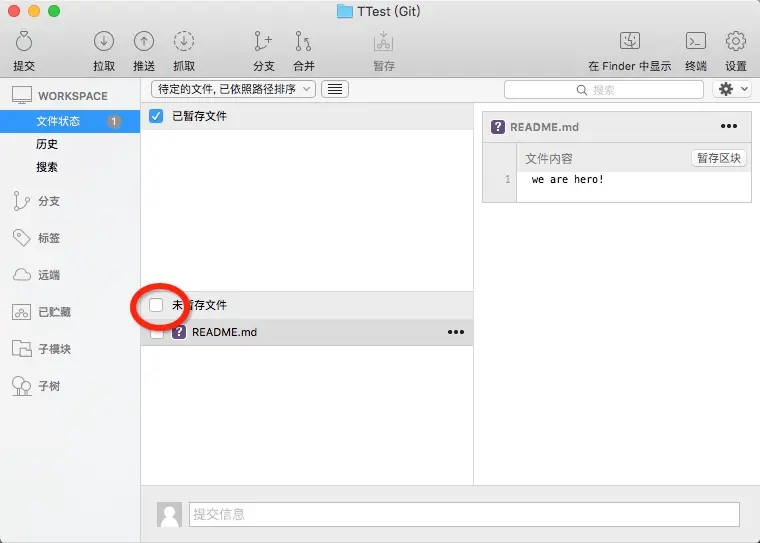760x543 pixels.
Task: Click the 已暂存文件 section label
Action: [x=200, y=116]
